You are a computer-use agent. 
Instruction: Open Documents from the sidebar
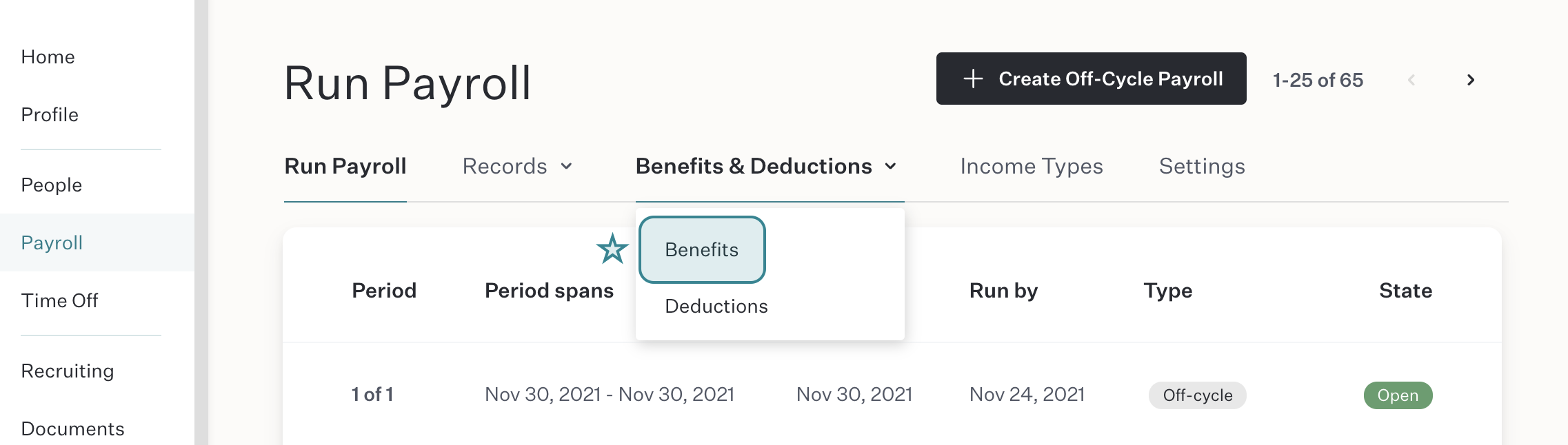coord(72,428)
